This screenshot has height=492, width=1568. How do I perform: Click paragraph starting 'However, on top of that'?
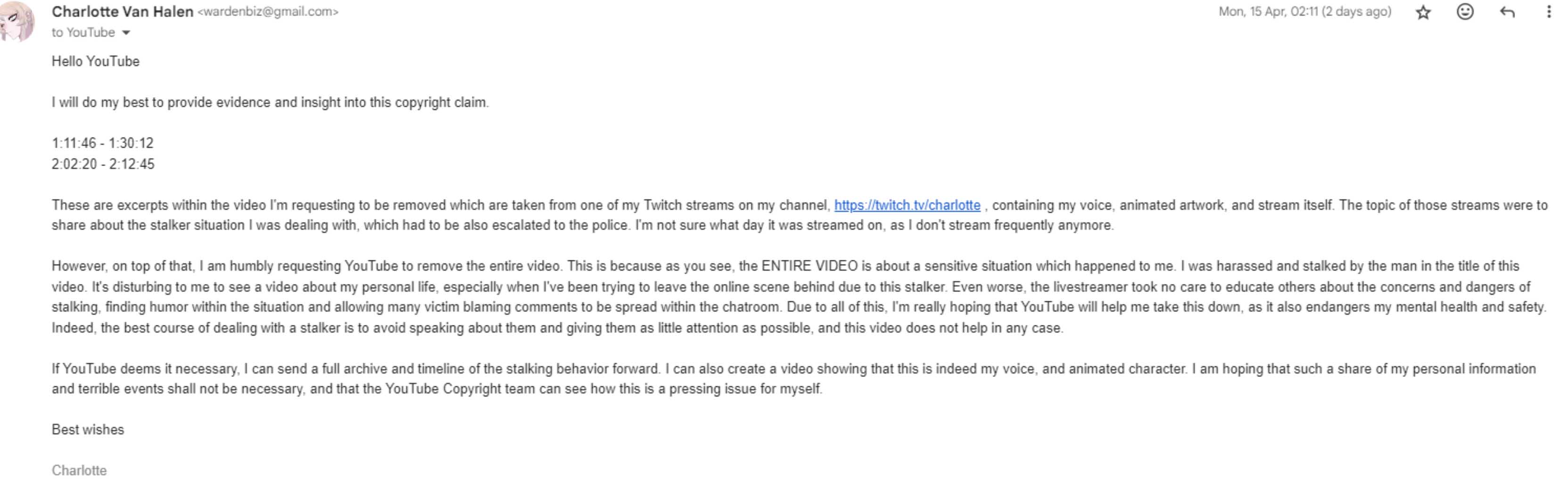click(799, 297)
